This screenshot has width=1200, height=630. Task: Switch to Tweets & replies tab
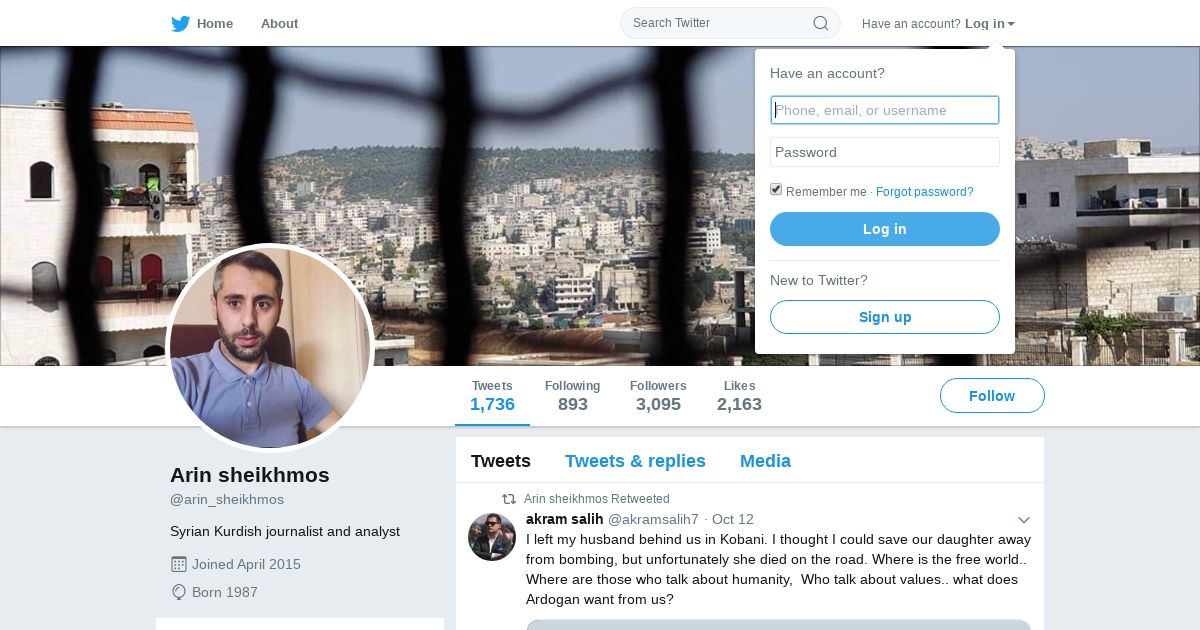pyautogui.click(x=635, y=461)
